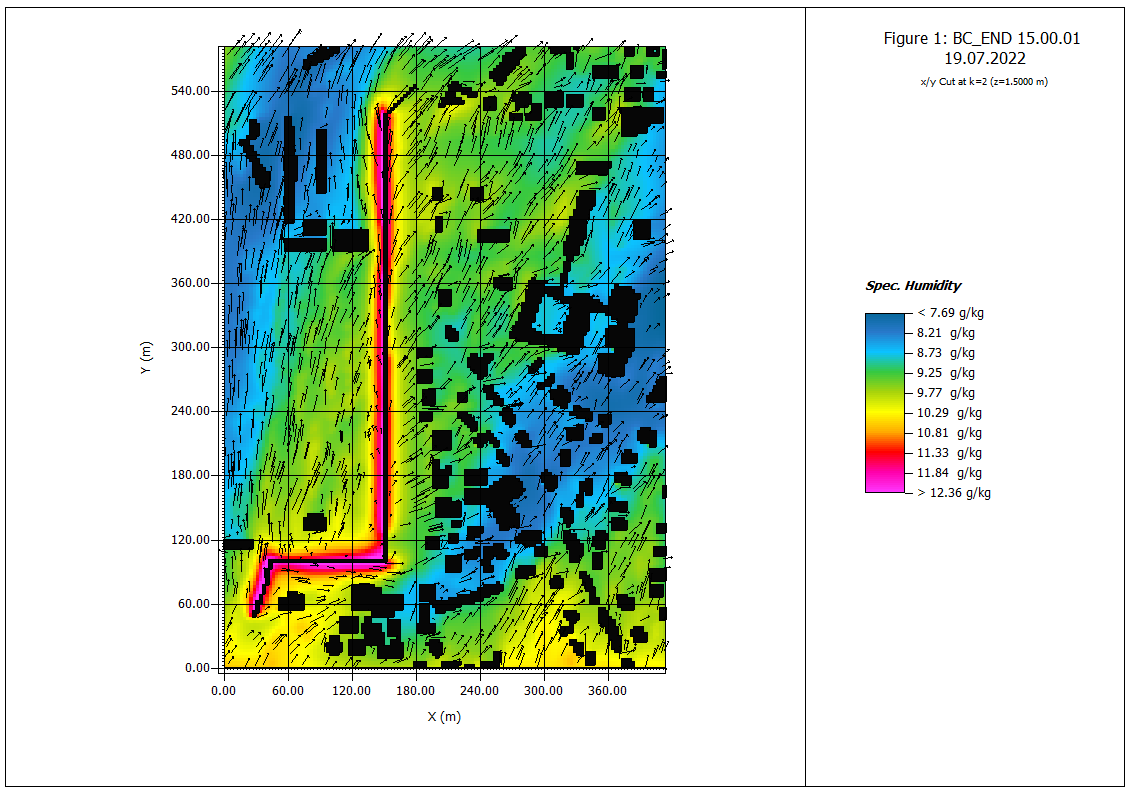This screenshot has width=1131, height=791.
Task: Select the "Spec. Humidity" legend title
Action: point(913,286)
